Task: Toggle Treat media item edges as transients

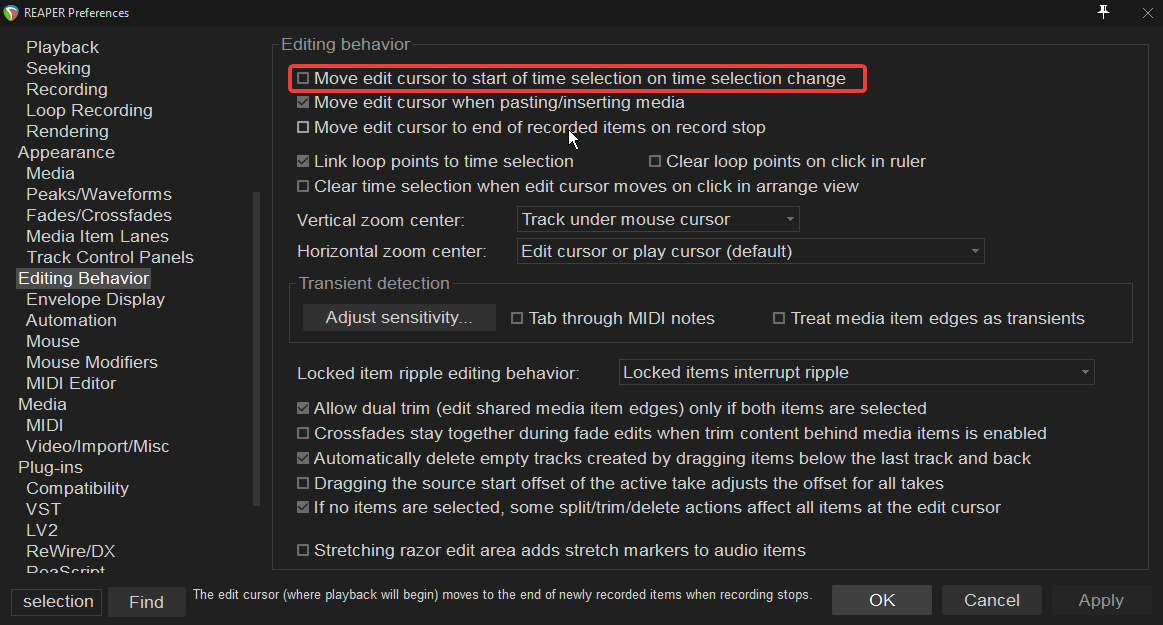Action: click(x=779, y=318)
